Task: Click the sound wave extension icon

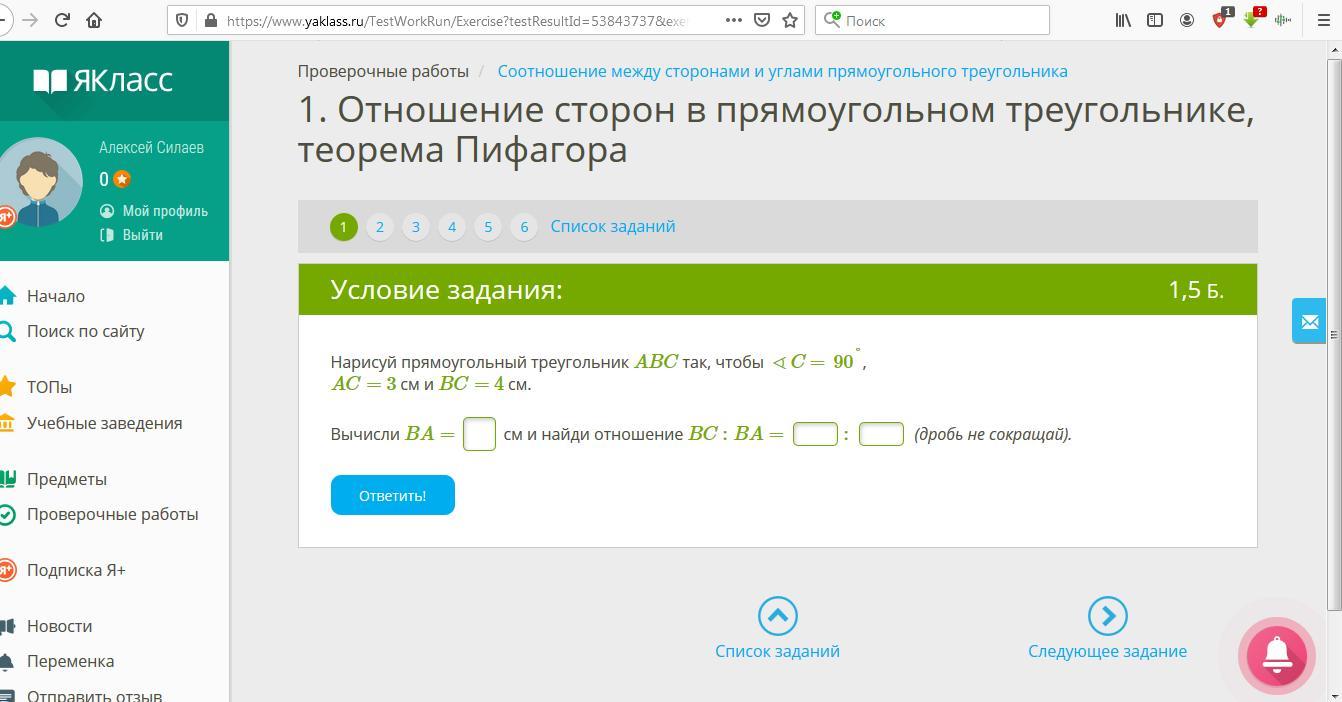Action: tap(1283, 20)
